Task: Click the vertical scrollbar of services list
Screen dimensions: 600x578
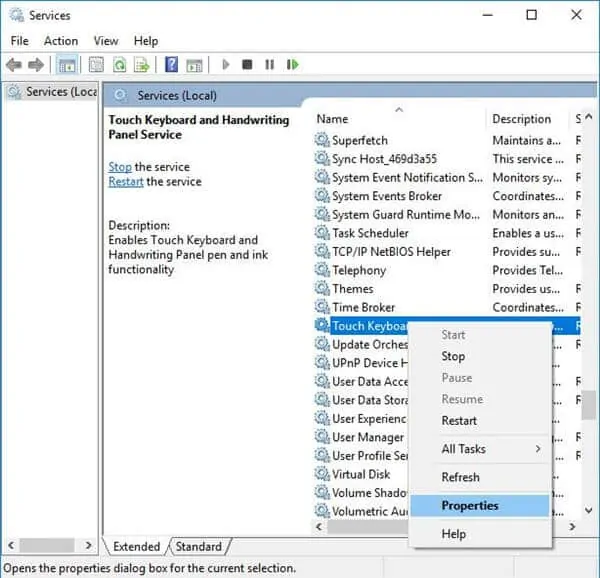Action: 590,403
